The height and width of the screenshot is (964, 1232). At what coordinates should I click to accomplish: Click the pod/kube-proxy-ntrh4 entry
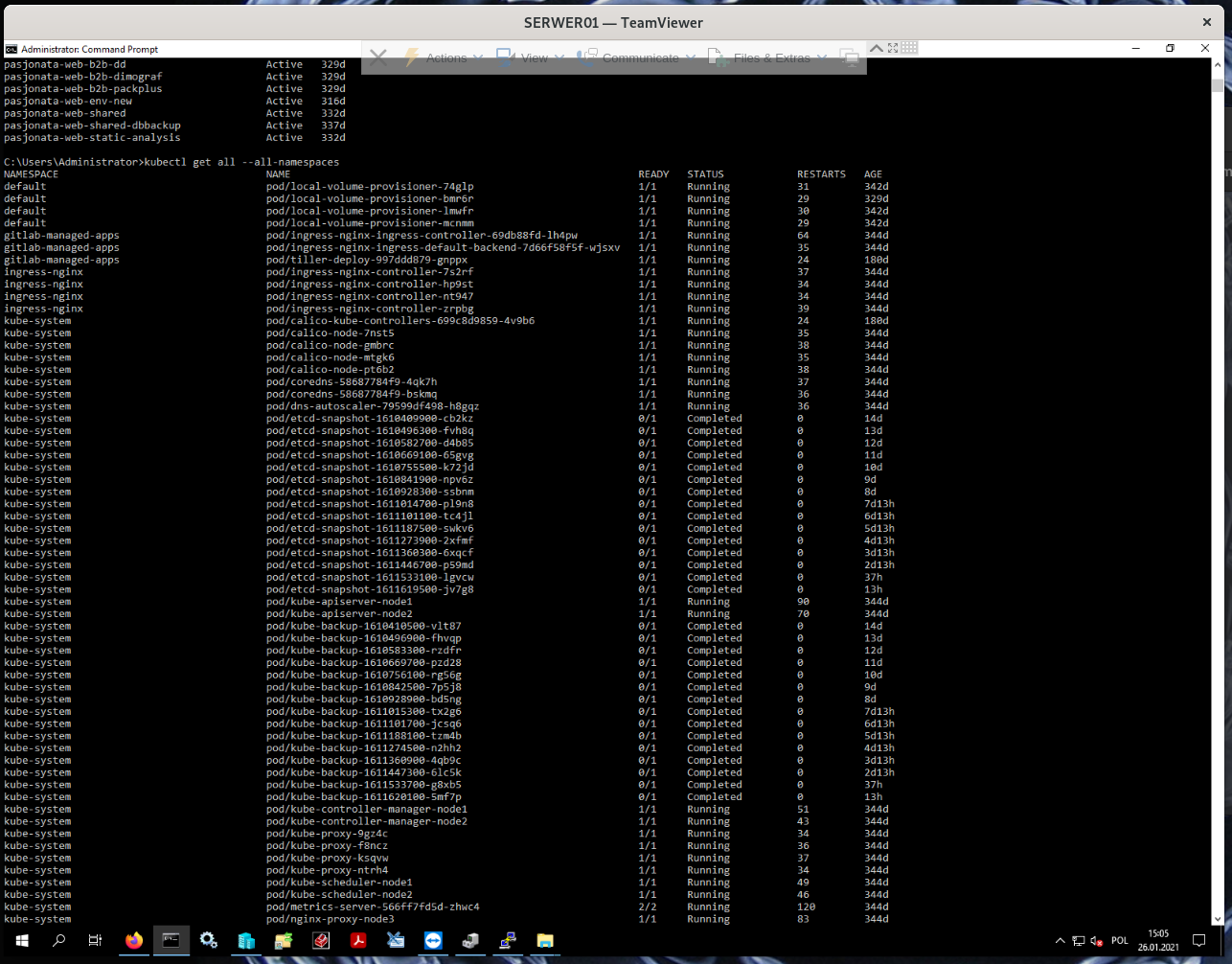[327, 870]
